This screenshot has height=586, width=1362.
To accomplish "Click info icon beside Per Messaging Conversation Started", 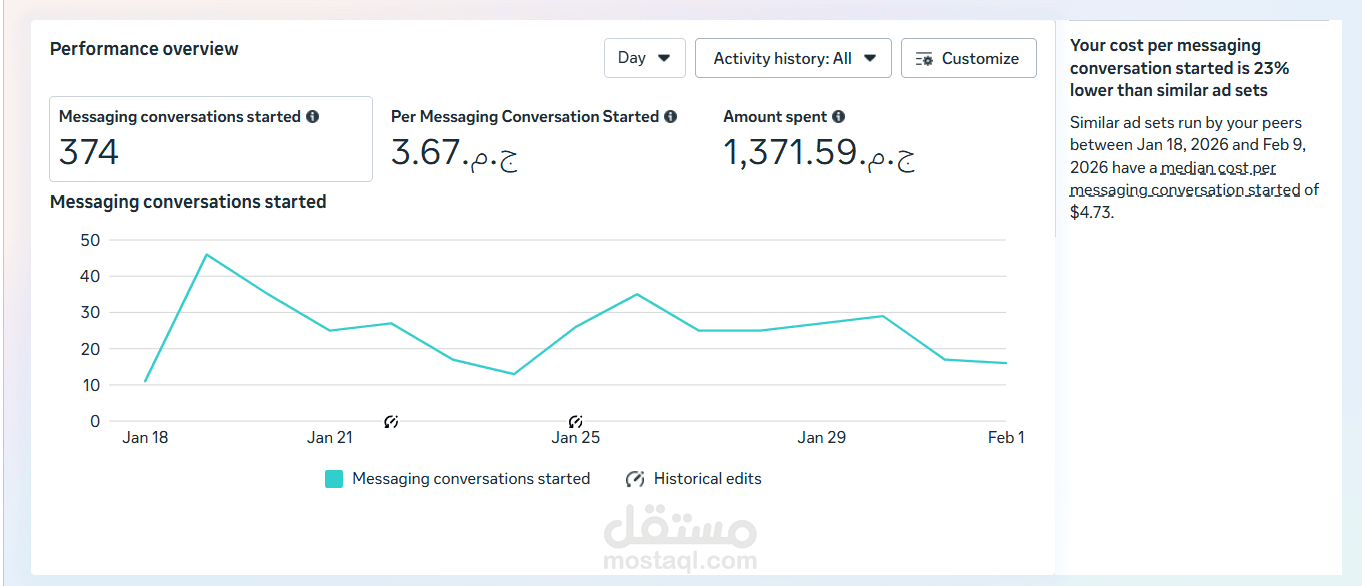I will [x=670, y=117].
